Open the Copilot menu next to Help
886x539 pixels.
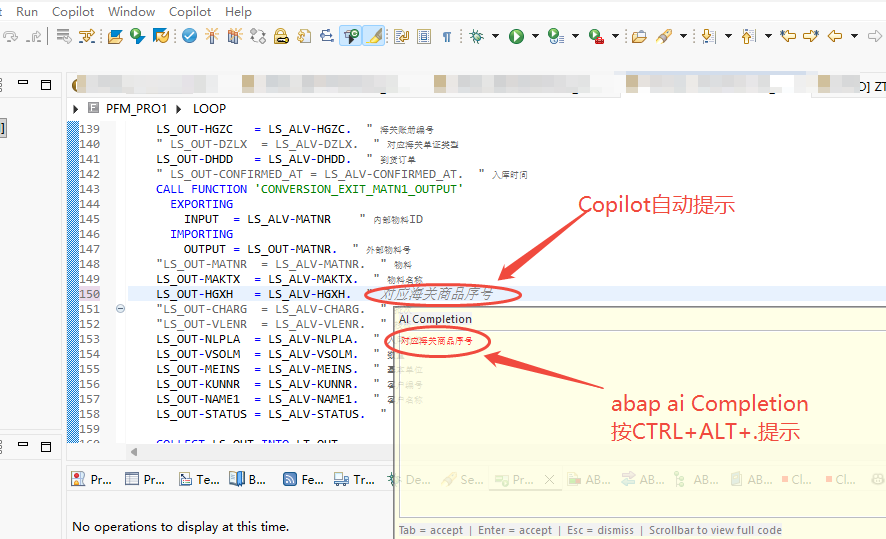[x=190, y=11]
